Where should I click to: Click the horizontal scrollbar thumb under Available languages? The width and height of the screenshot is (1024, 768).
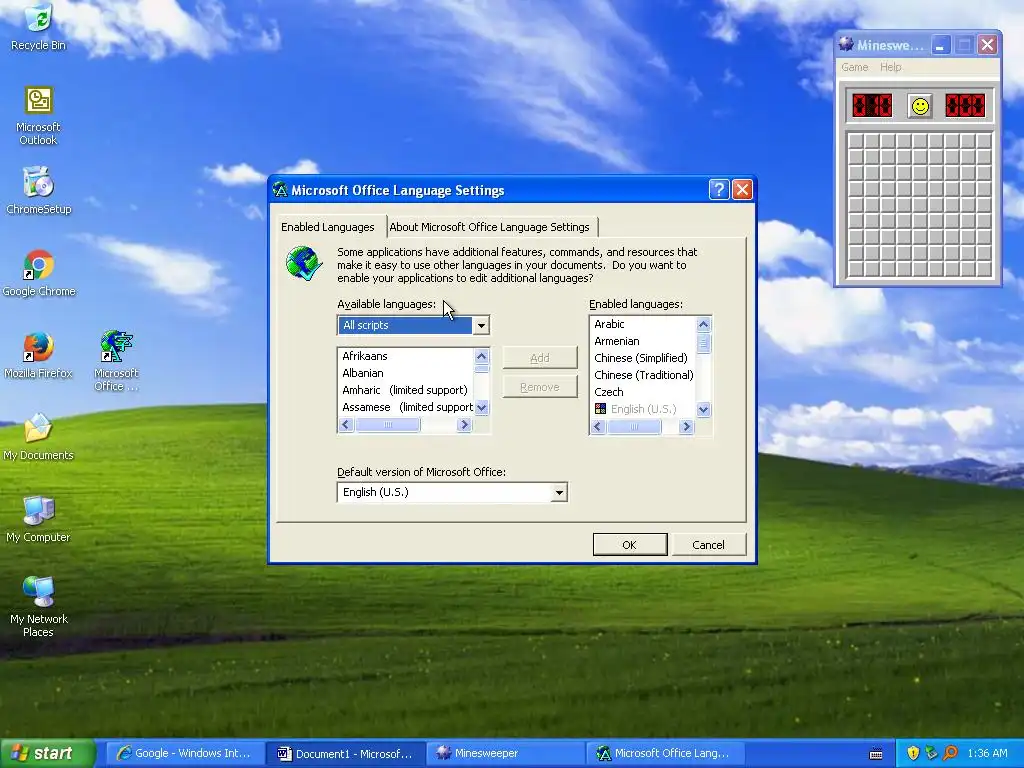pyautogui.click(x=387, y=424)
